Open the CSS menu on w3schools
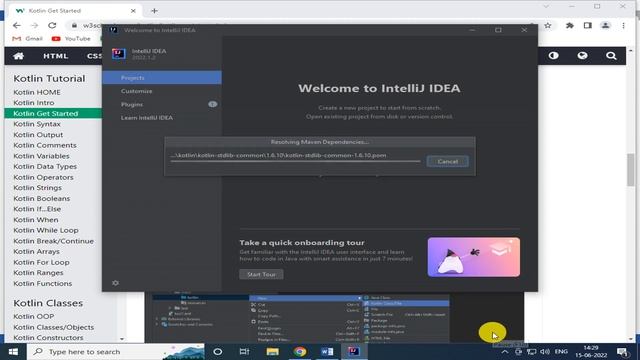The height and width of the screenshot is (360, 640). click(94, 56)
